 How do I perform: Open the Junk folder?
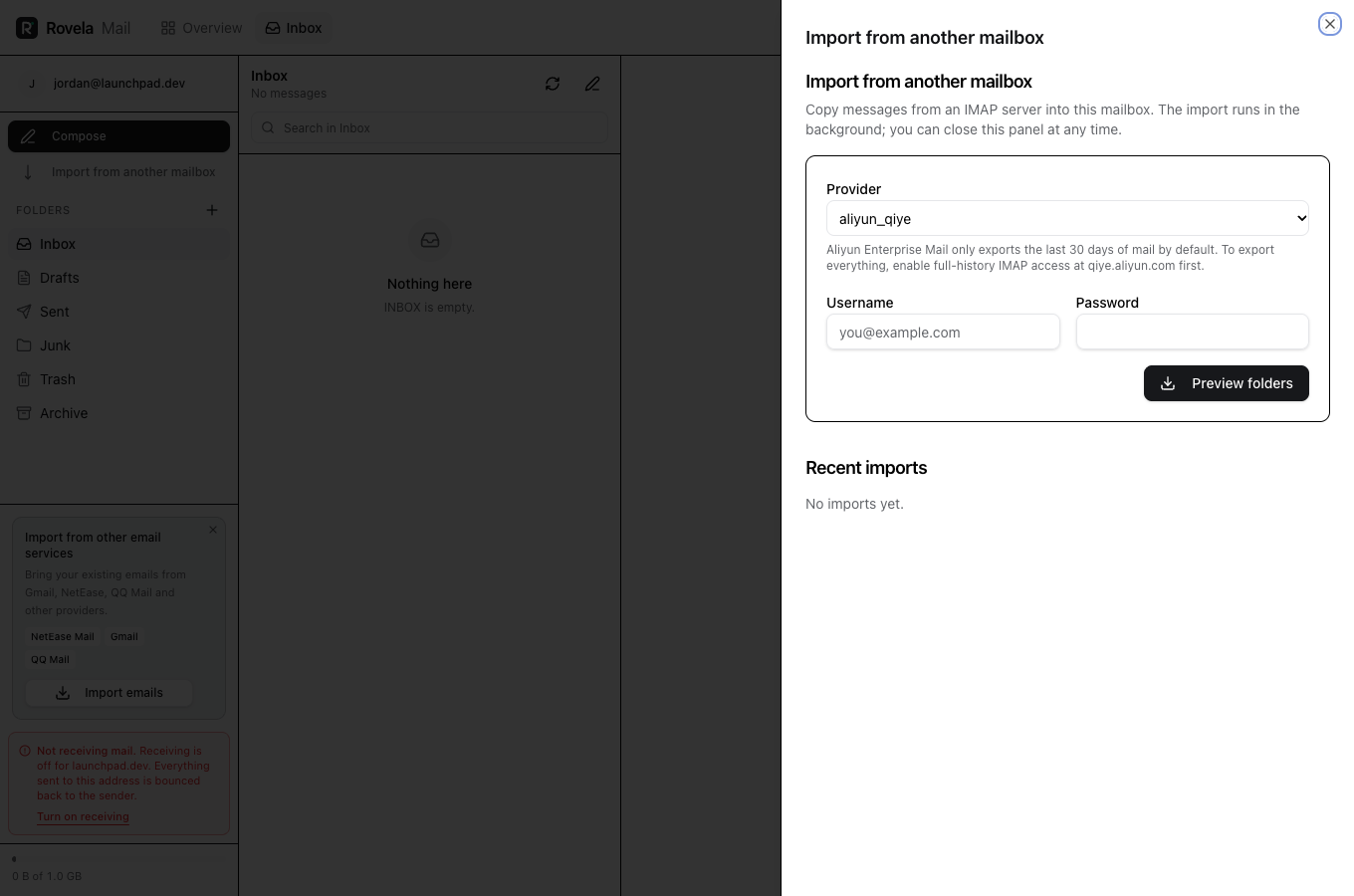pos(118,345)
